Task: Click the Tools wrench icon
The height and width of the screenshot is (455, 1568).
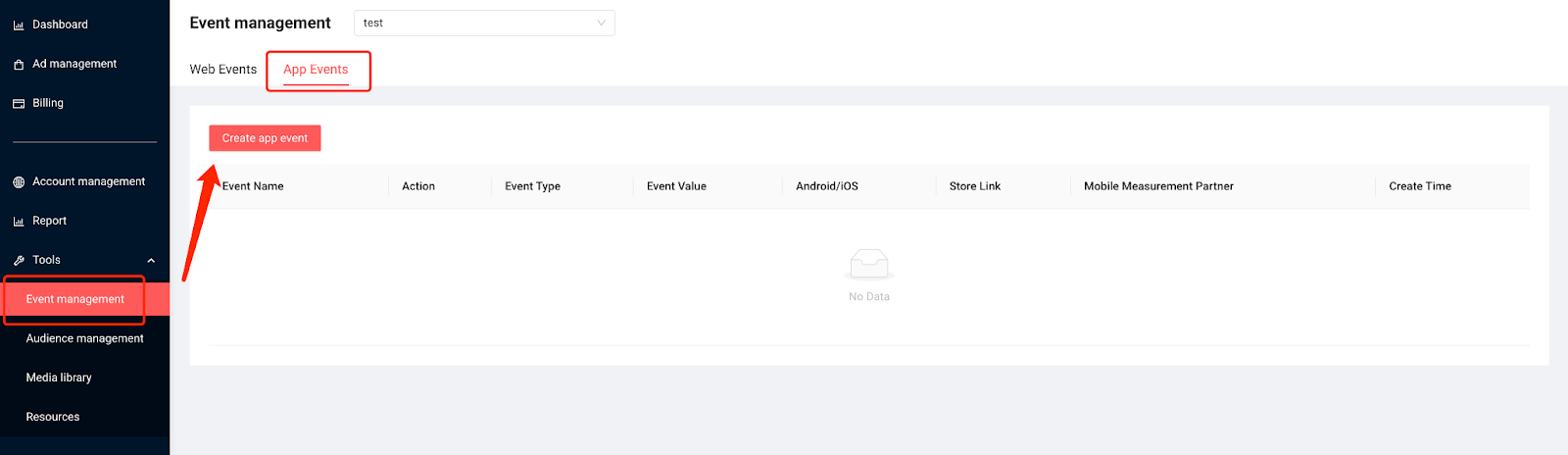Action: click(x=19, y=260)
